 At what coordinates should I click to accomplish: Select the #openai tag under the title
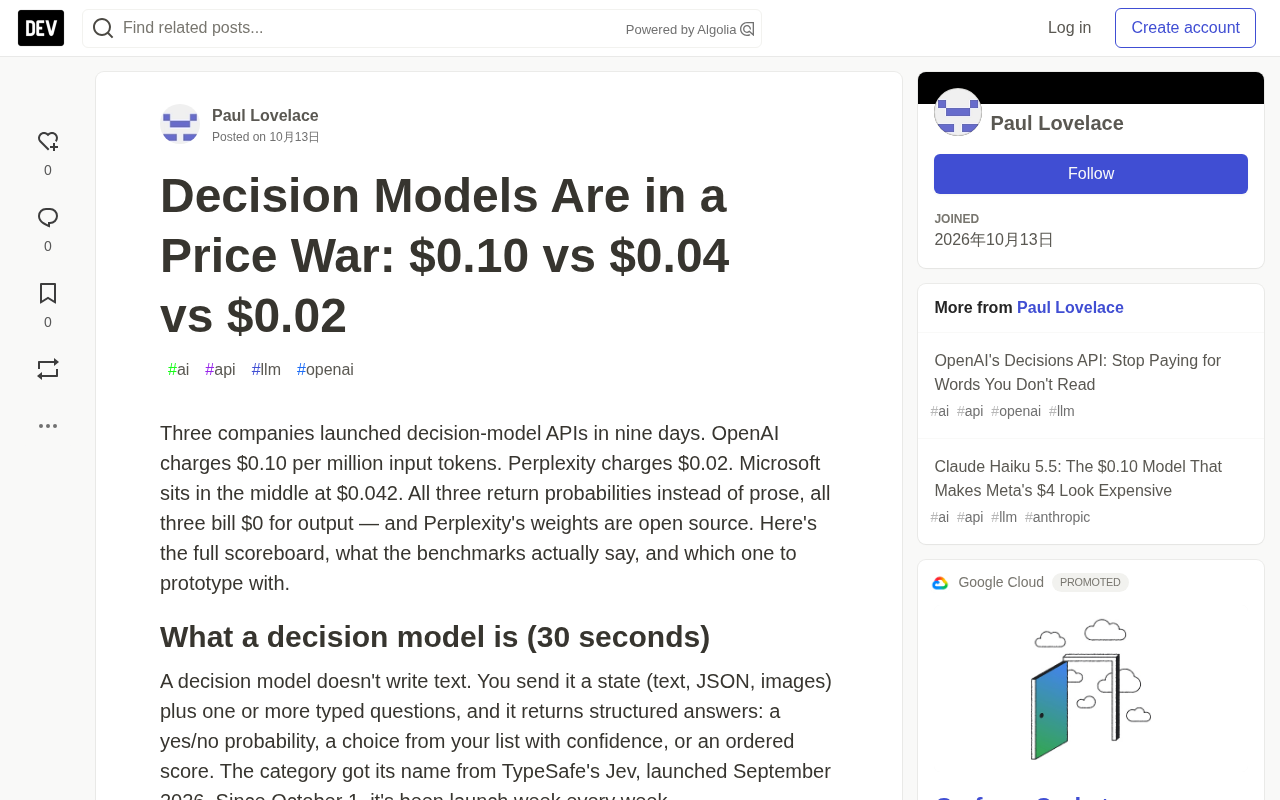click(x=325, y=370)
